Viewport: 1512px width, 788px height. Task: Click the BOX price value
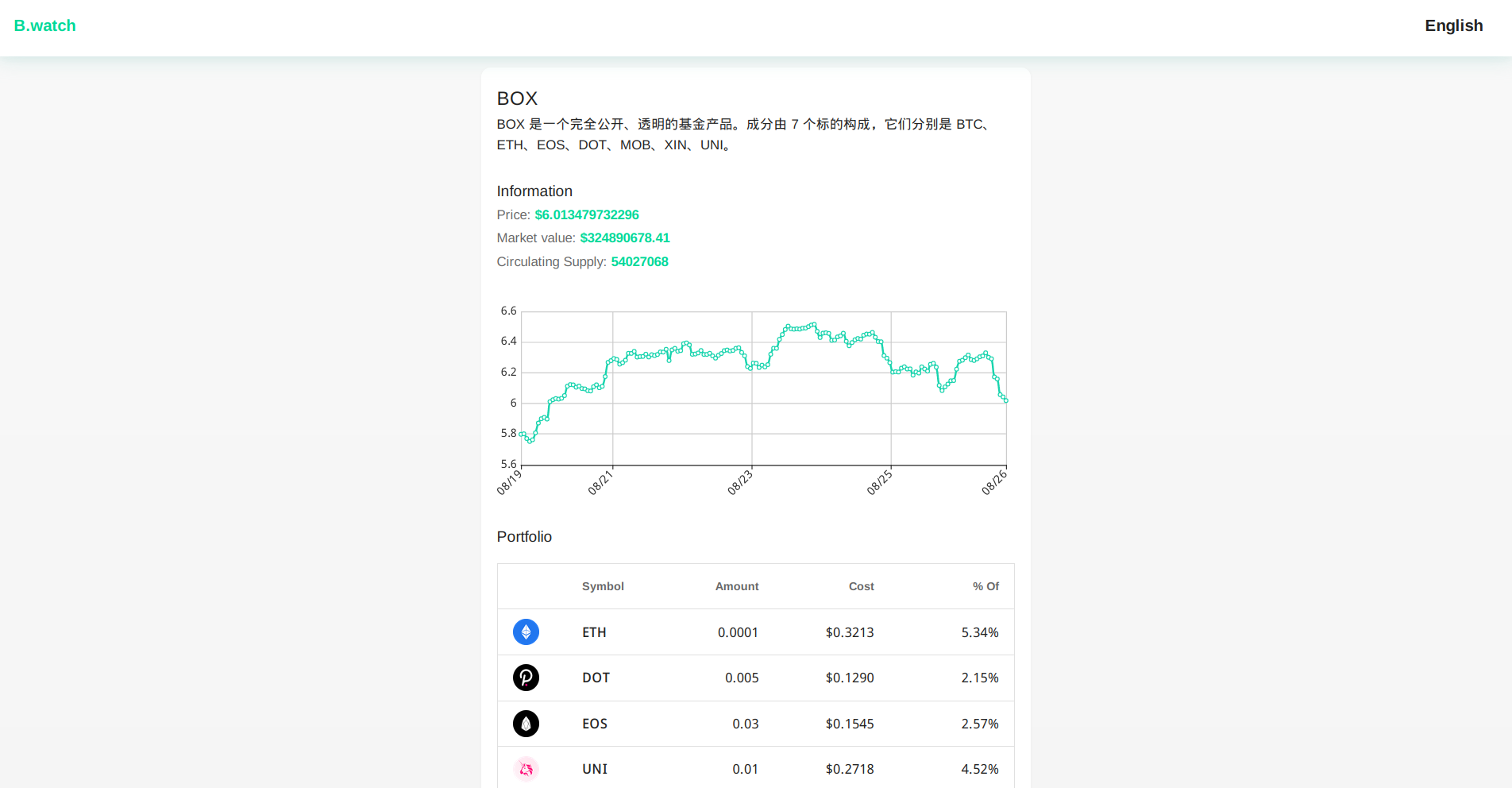click(x=587, y=214)
